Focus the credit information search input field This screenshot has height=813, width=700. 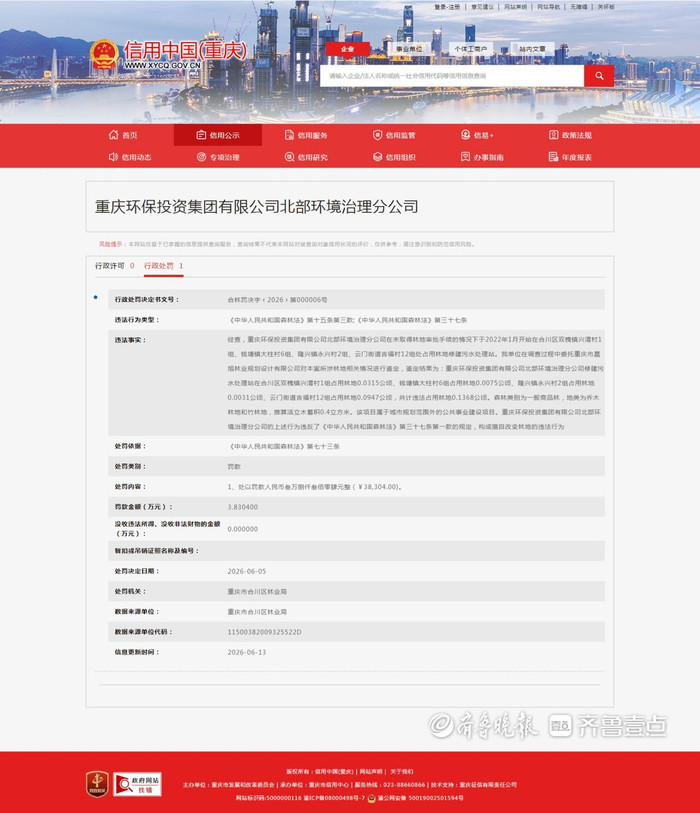tap(452, 76)
